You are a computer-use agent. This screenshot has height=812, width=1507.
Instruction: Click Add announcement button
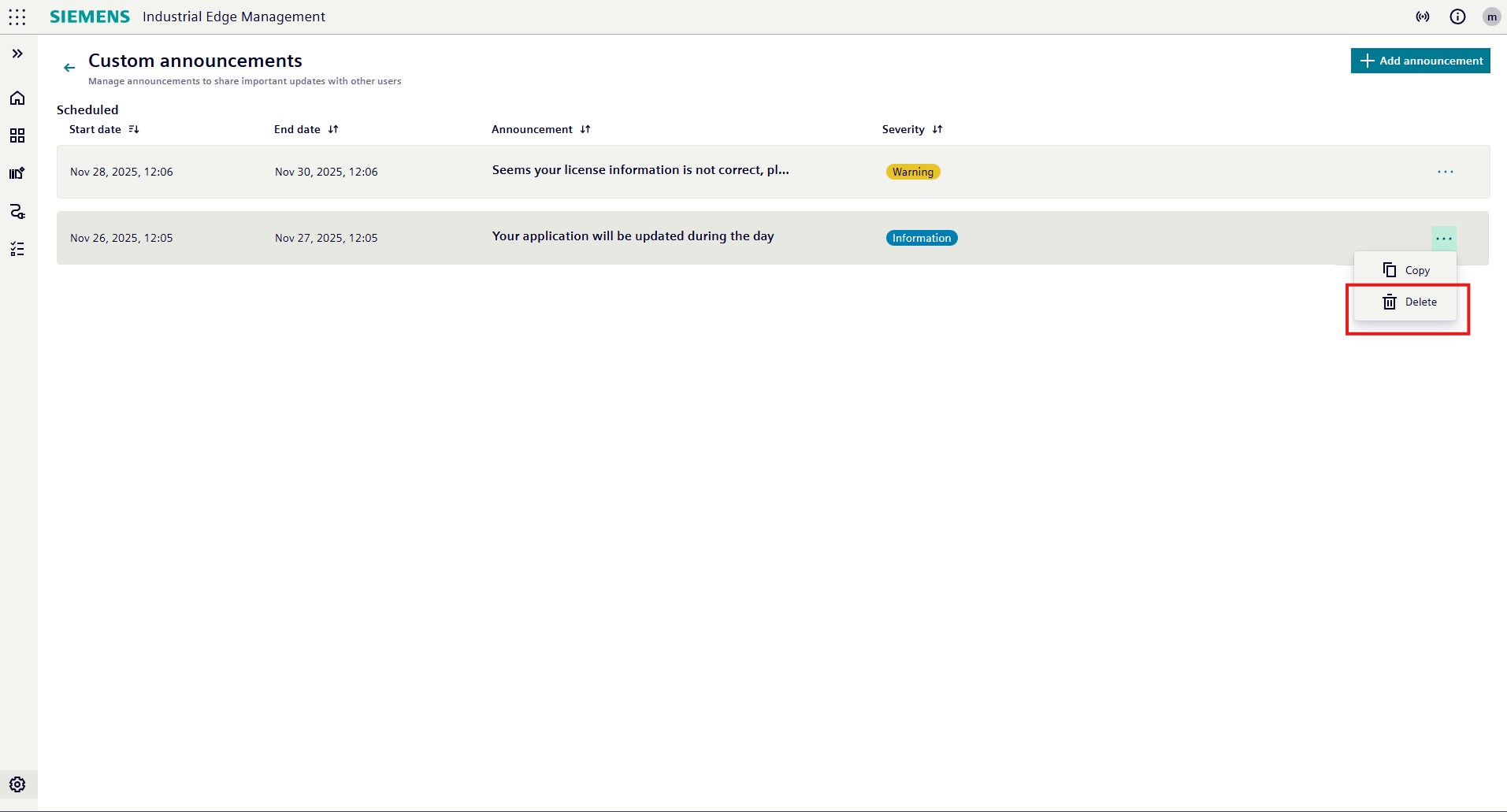coord(1420,61)
